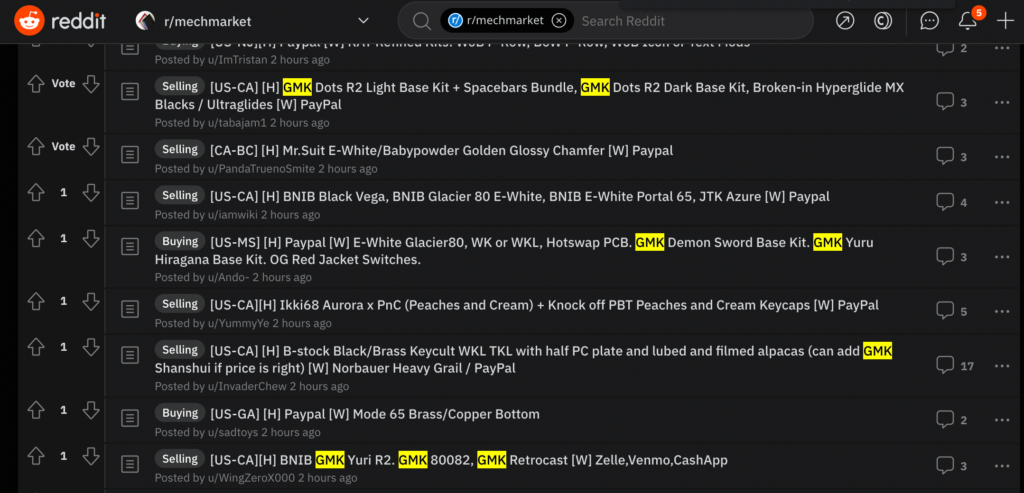Downvote the Mr.Suit E-White post
1024x493 pixels.
91,147
